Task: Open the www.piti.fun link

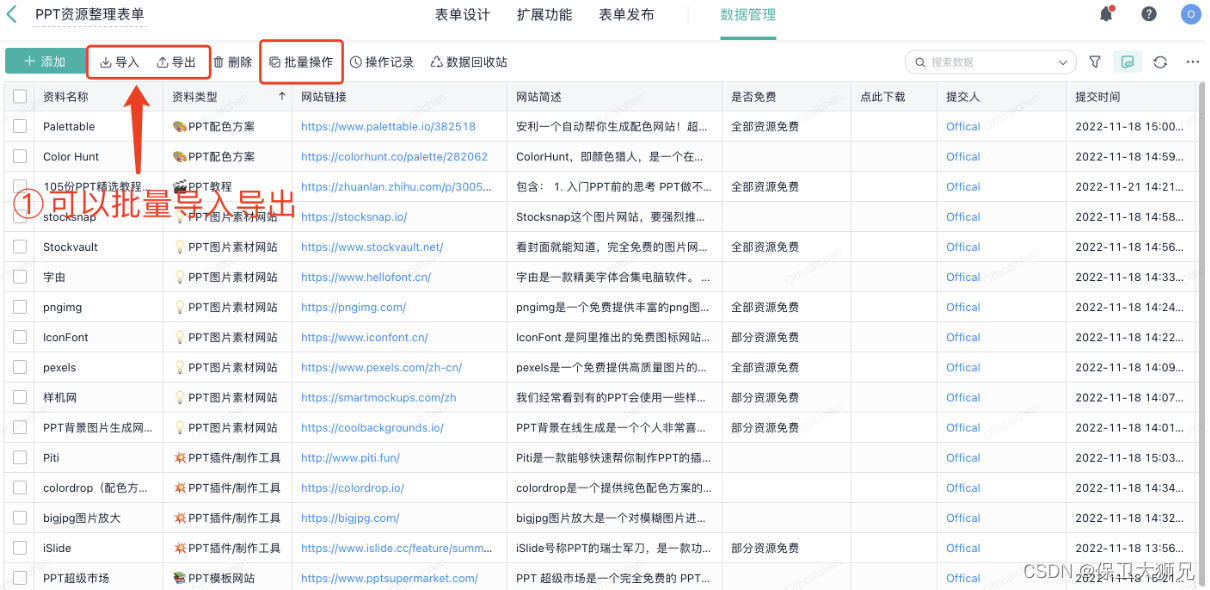Action: 350,458
